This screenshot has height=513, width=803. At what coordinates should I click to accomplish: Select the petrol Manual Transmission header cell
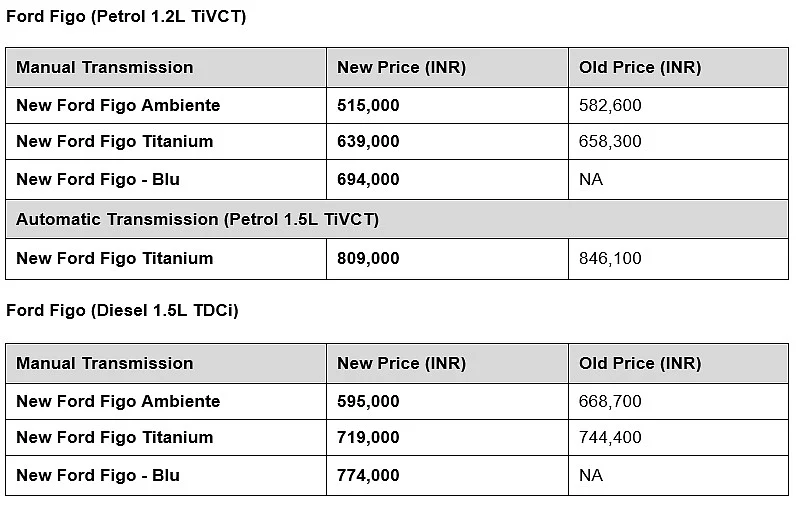pos(166,68)
